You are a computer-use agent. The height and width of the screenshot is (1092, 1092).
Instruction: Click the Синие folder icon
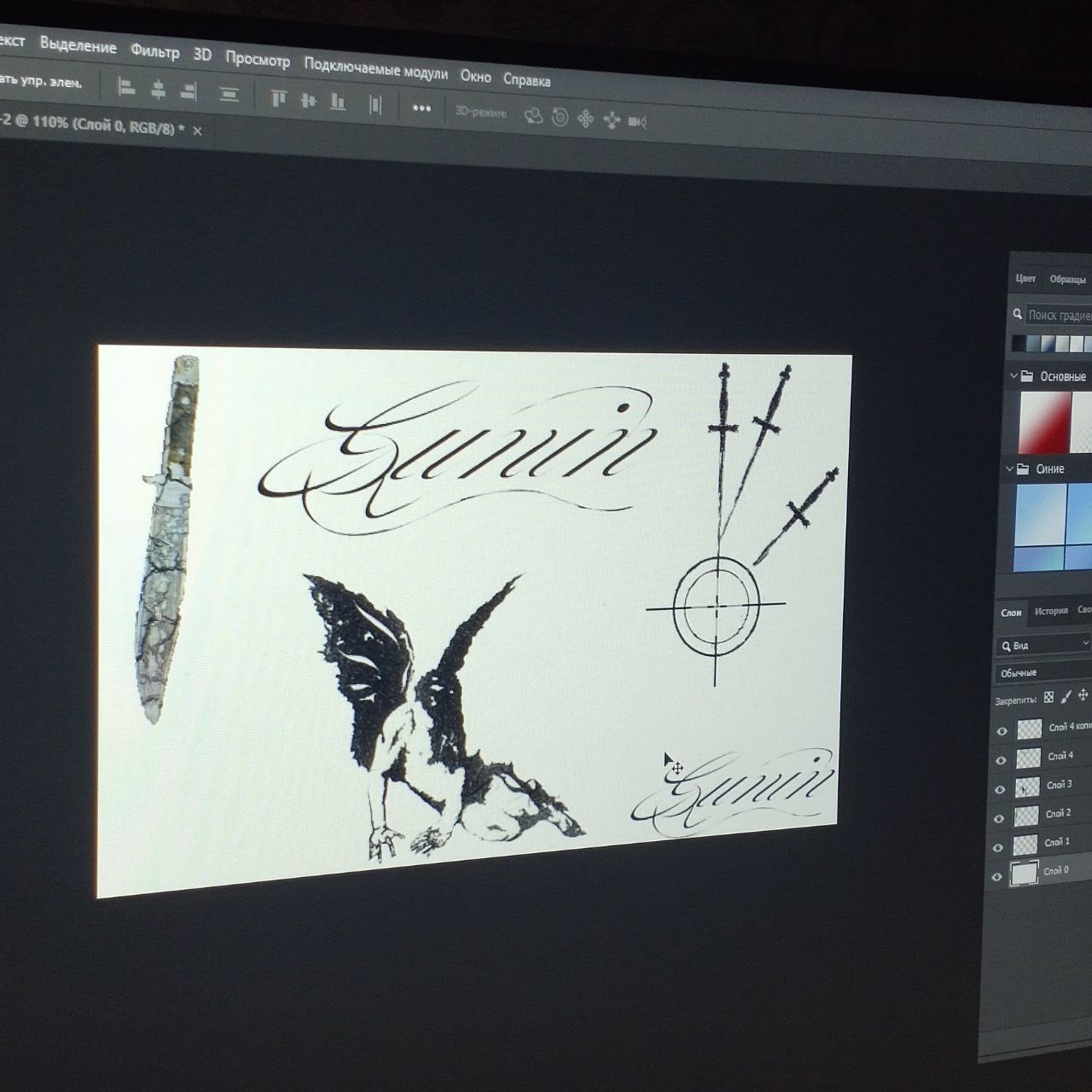click(1023, 469)
